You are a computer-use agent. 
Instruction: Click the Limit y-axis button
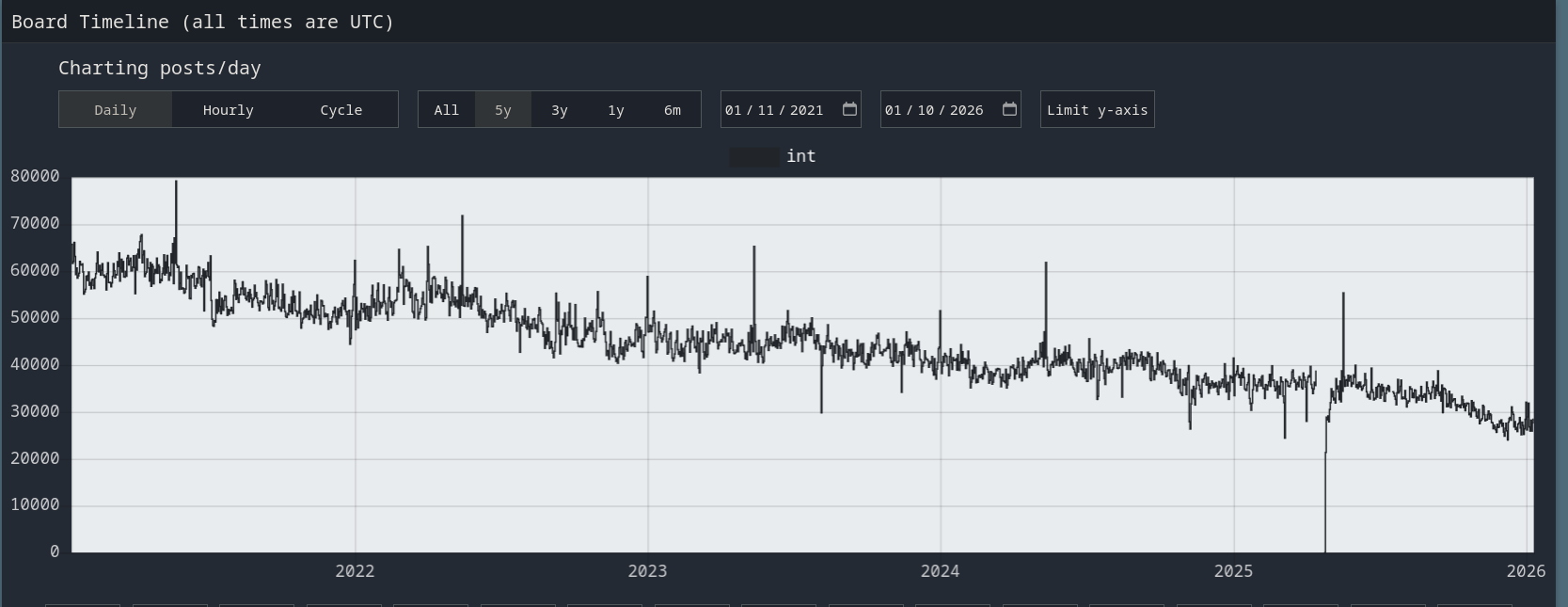1097,110
